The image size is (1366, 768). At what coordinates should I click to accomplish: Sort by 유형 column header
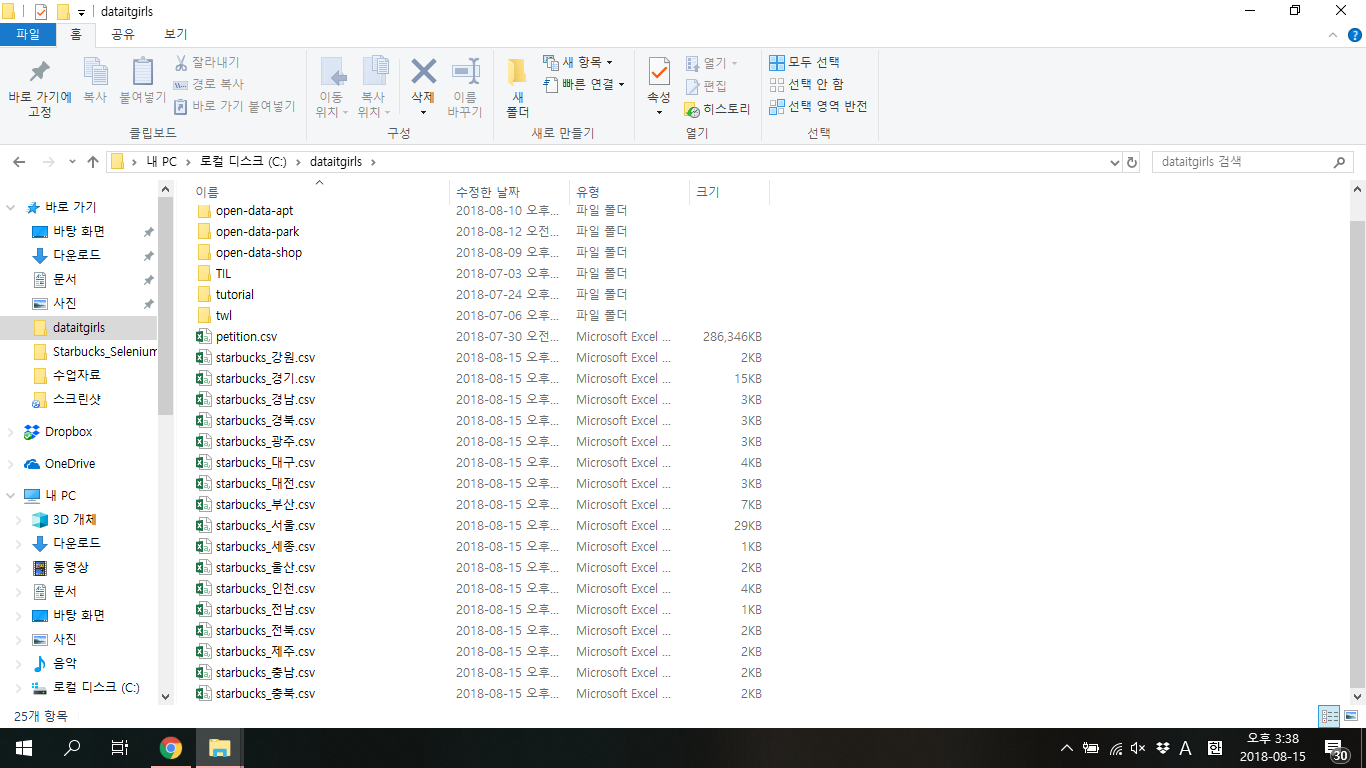(x=630, y=191)
